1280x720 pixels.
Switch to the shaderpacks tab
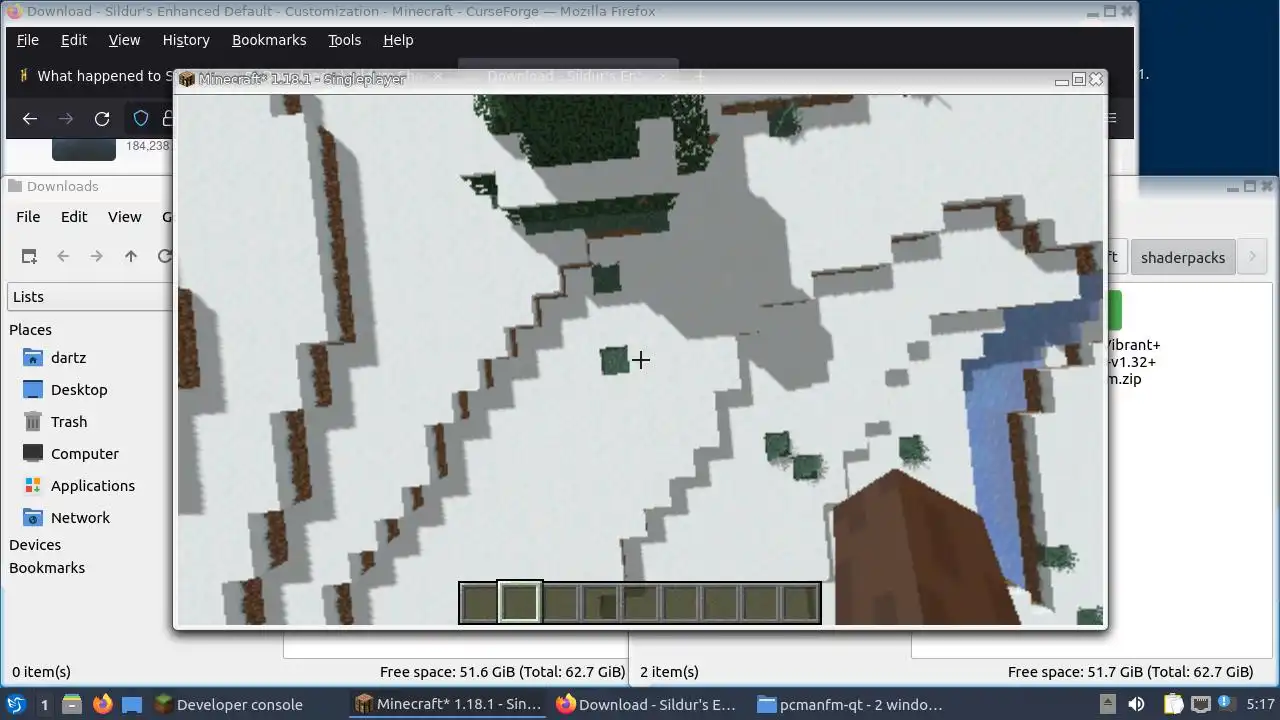[x=1183, y=257]
